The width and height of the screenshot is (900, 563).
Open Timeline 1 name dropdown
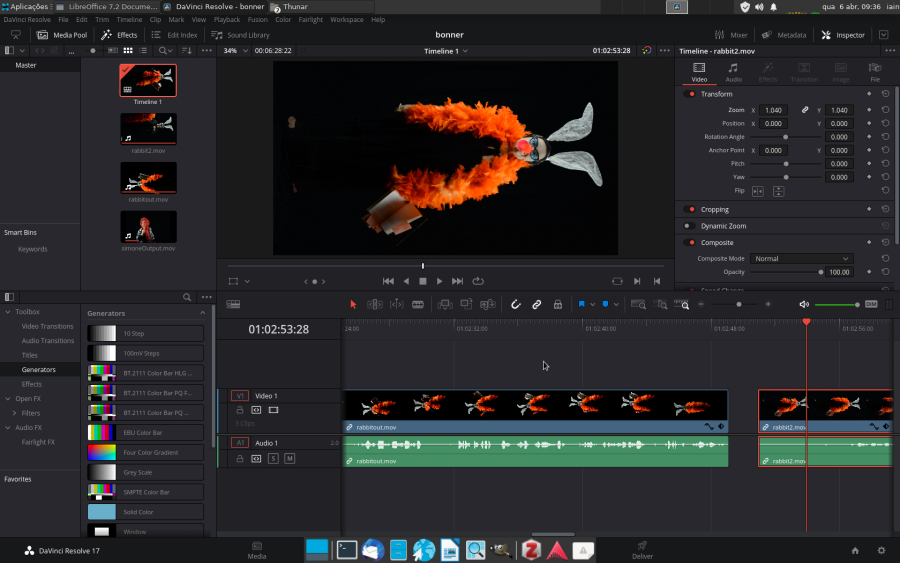click(445, 51)
